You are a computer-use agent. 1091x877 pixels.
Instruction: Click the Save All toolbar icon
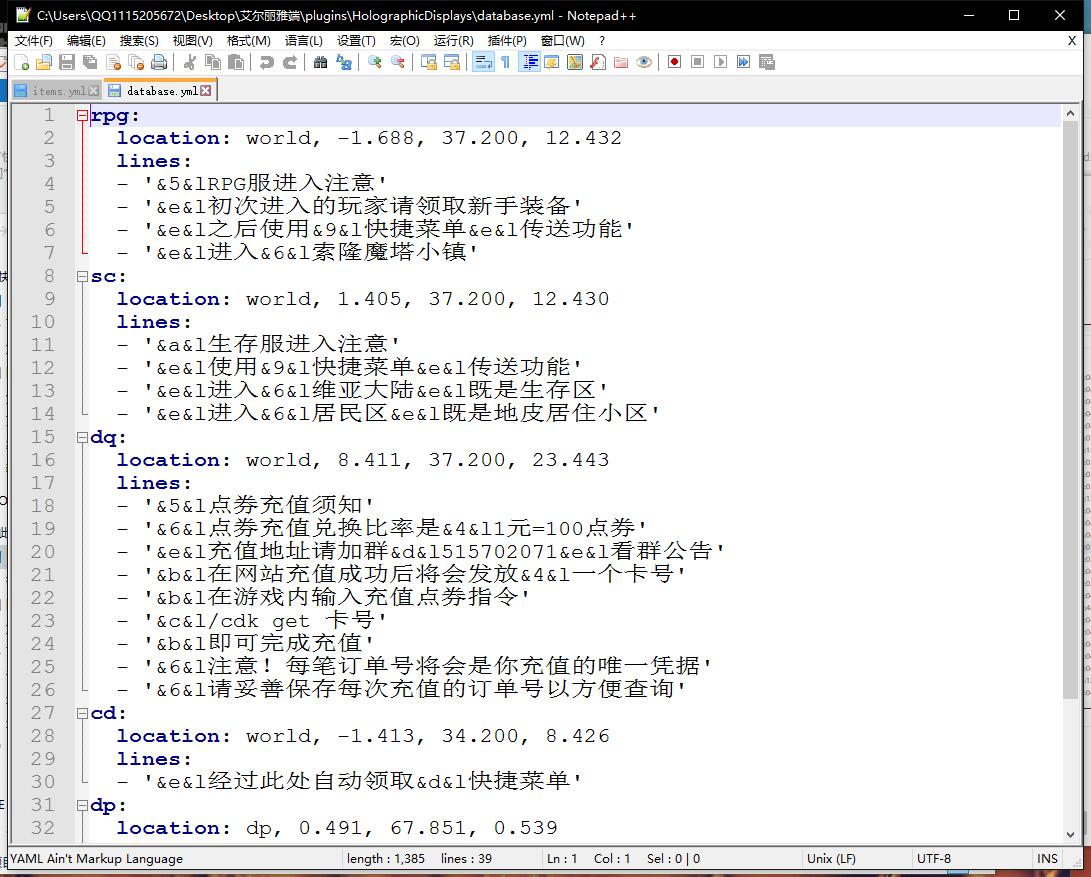[90, 63]
